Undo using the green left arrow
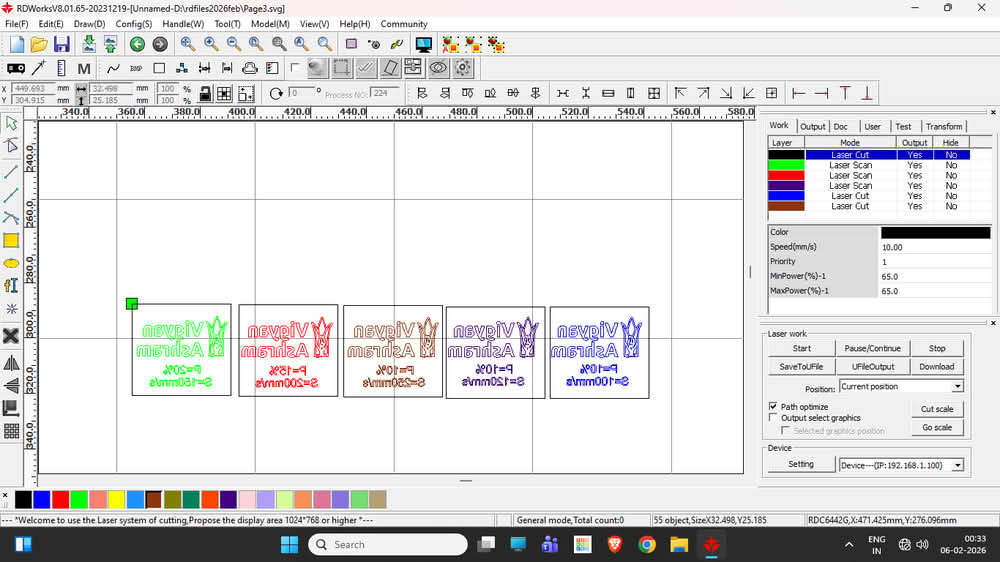 tap(137, 44)
